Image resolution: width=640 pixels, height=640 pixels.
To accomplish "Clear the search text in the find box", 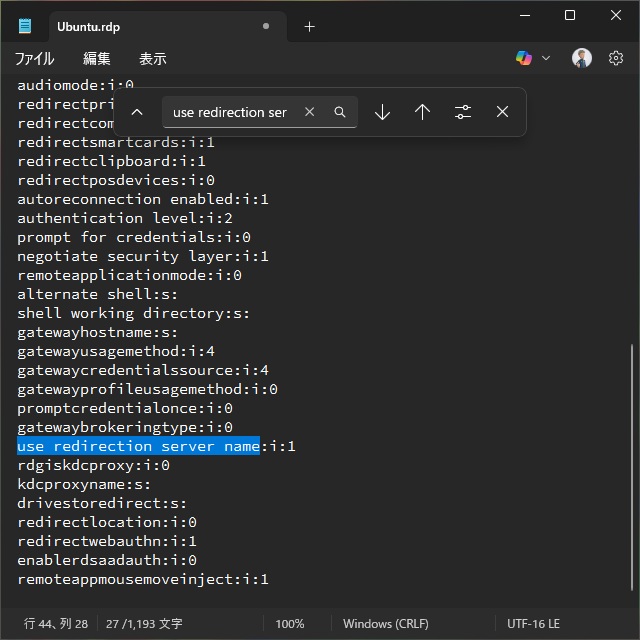I will tap(310, 112).
